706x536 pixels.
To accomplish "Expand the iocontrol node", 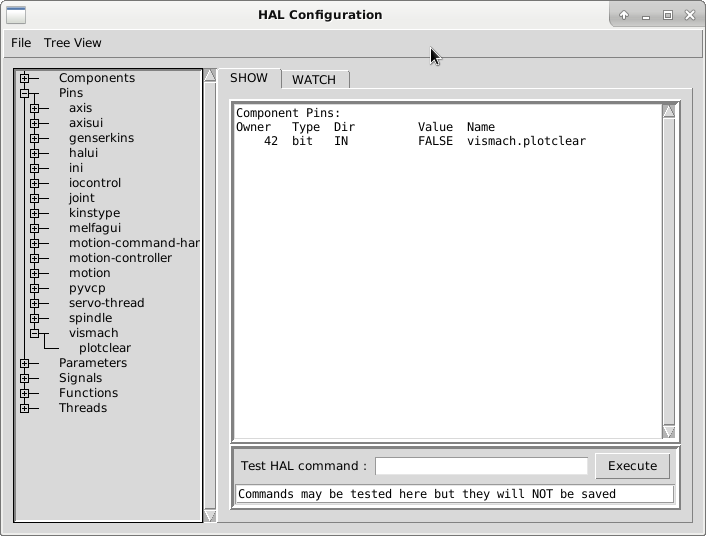I will (x=35, y=183).
